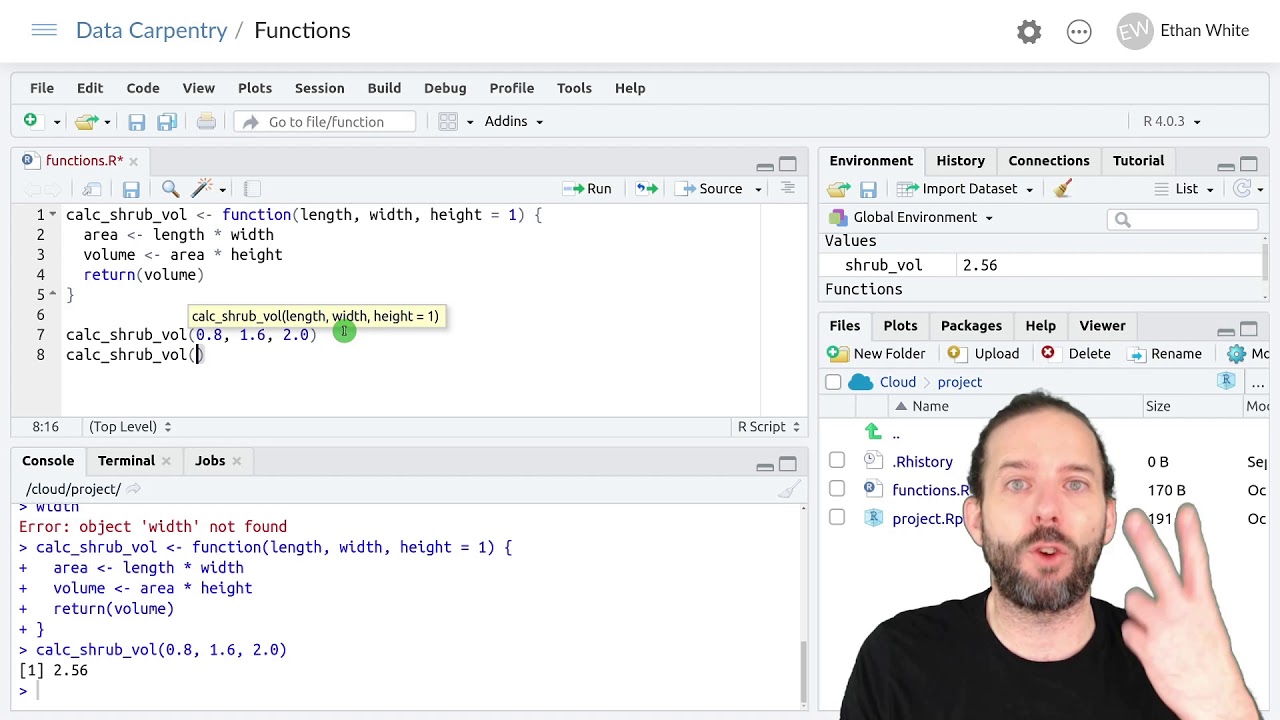This screenshot has width=1280, height=720.
Task: Save functions.R from editor toolbar
Action: point(131,189)
